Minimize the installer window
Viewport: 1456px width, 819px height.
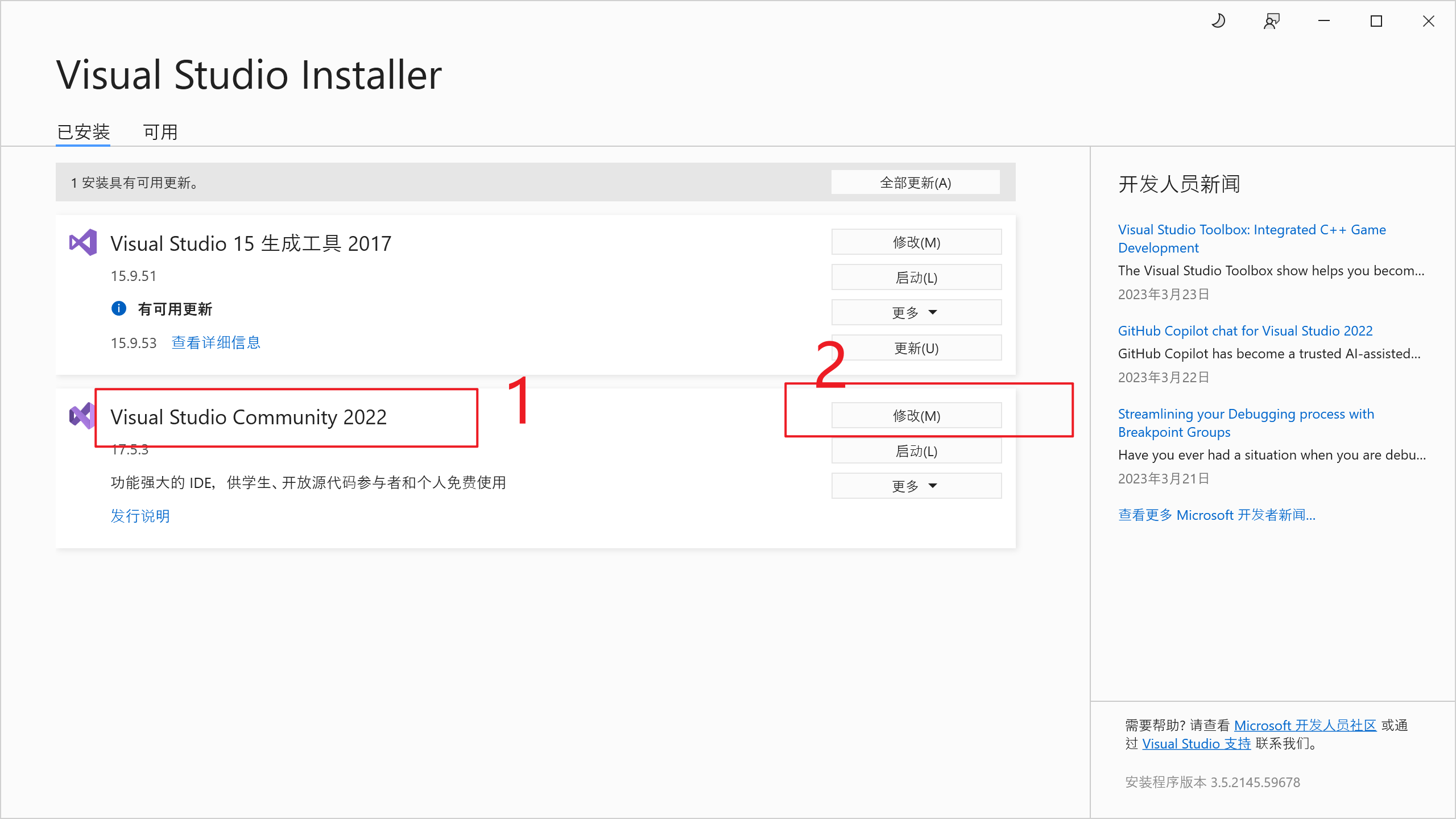point(1324,22)
